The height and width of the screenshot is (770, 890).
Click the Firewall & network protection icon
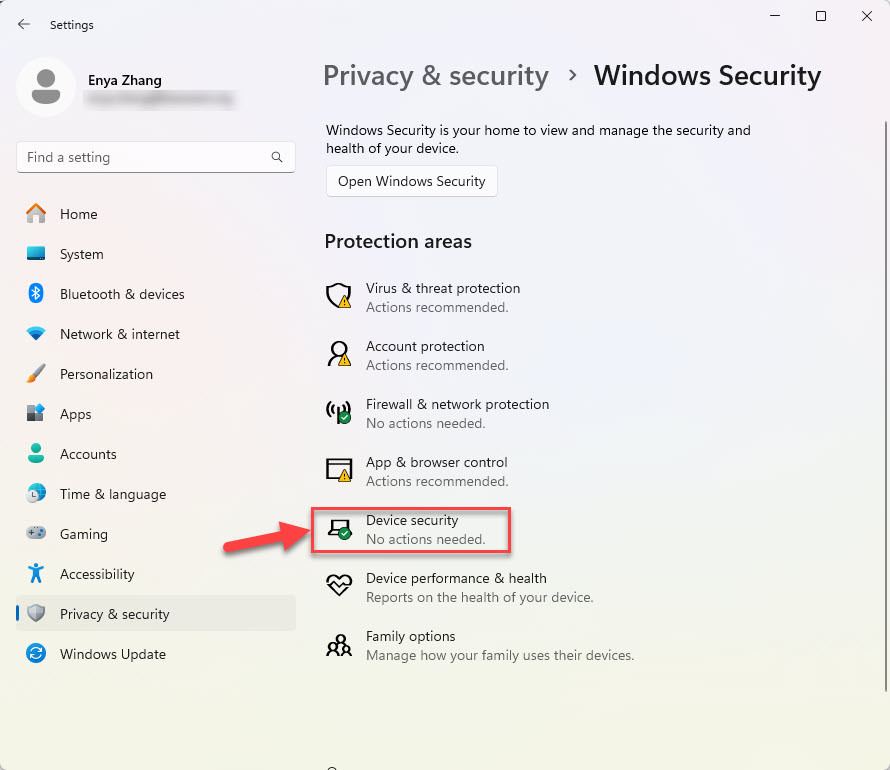coord(340,412)
